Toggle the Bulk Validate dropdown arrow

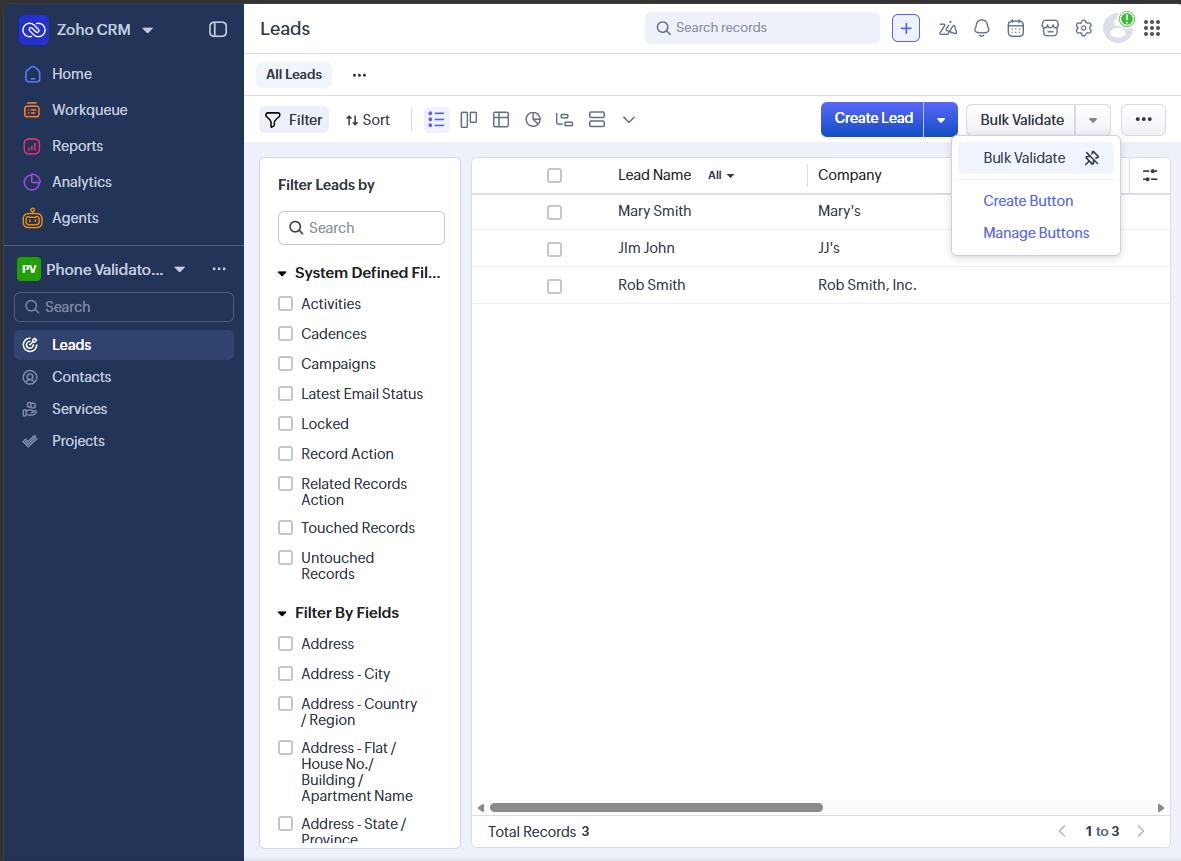(x=1093, y=120)
